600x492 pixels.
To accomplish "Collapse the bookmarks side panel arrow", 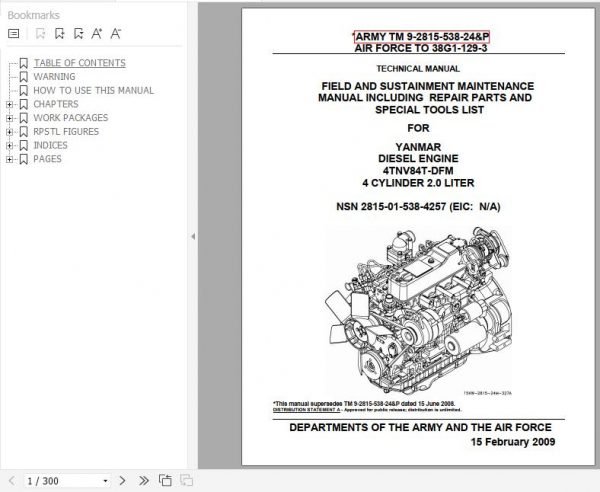I will 193,236.
